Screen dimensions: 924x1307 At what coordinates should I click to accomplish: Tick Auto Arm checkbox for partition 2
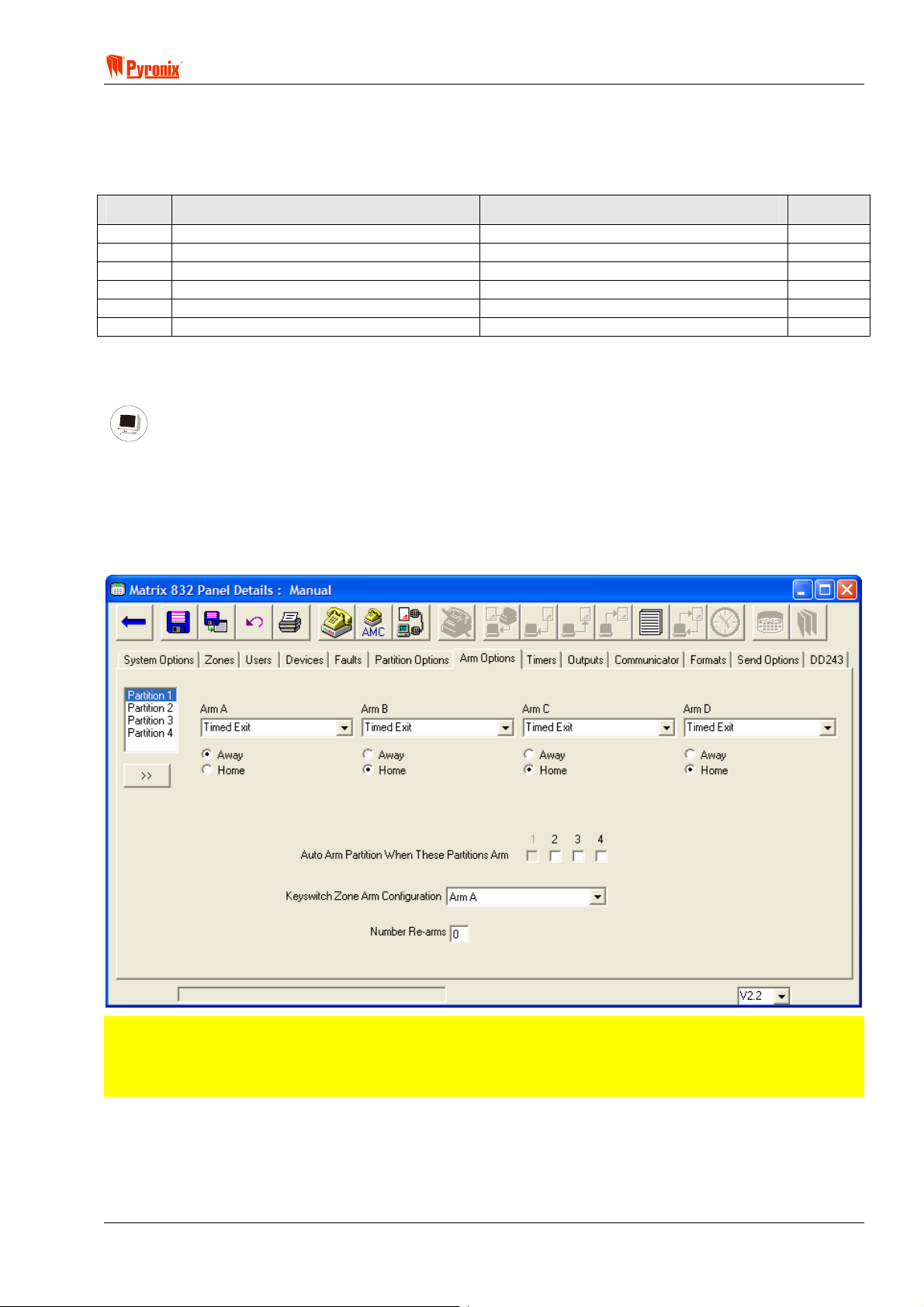click(555, 856)
